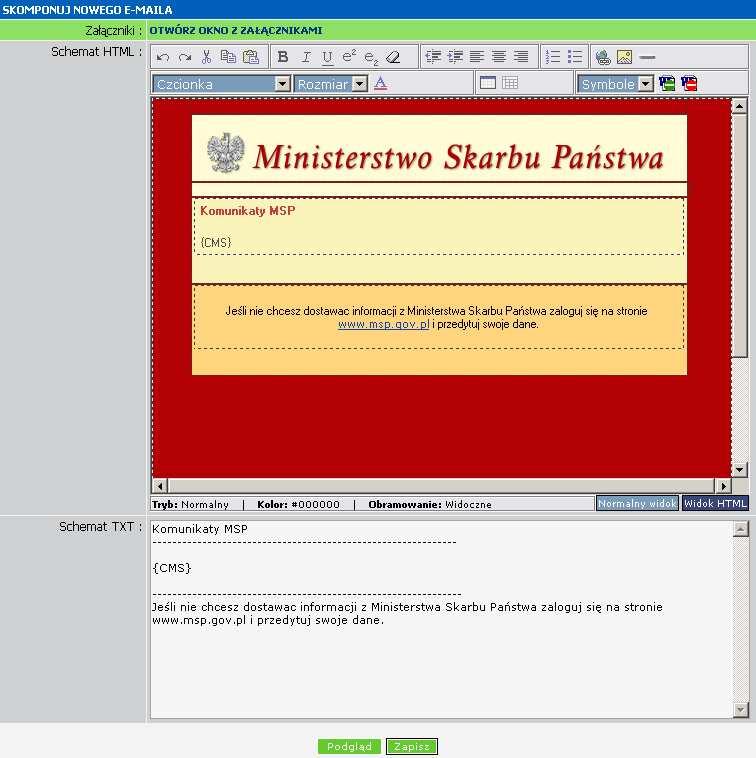The image size is (756, 758).
Task: Insert bulleted list
Action: point(575,57)
